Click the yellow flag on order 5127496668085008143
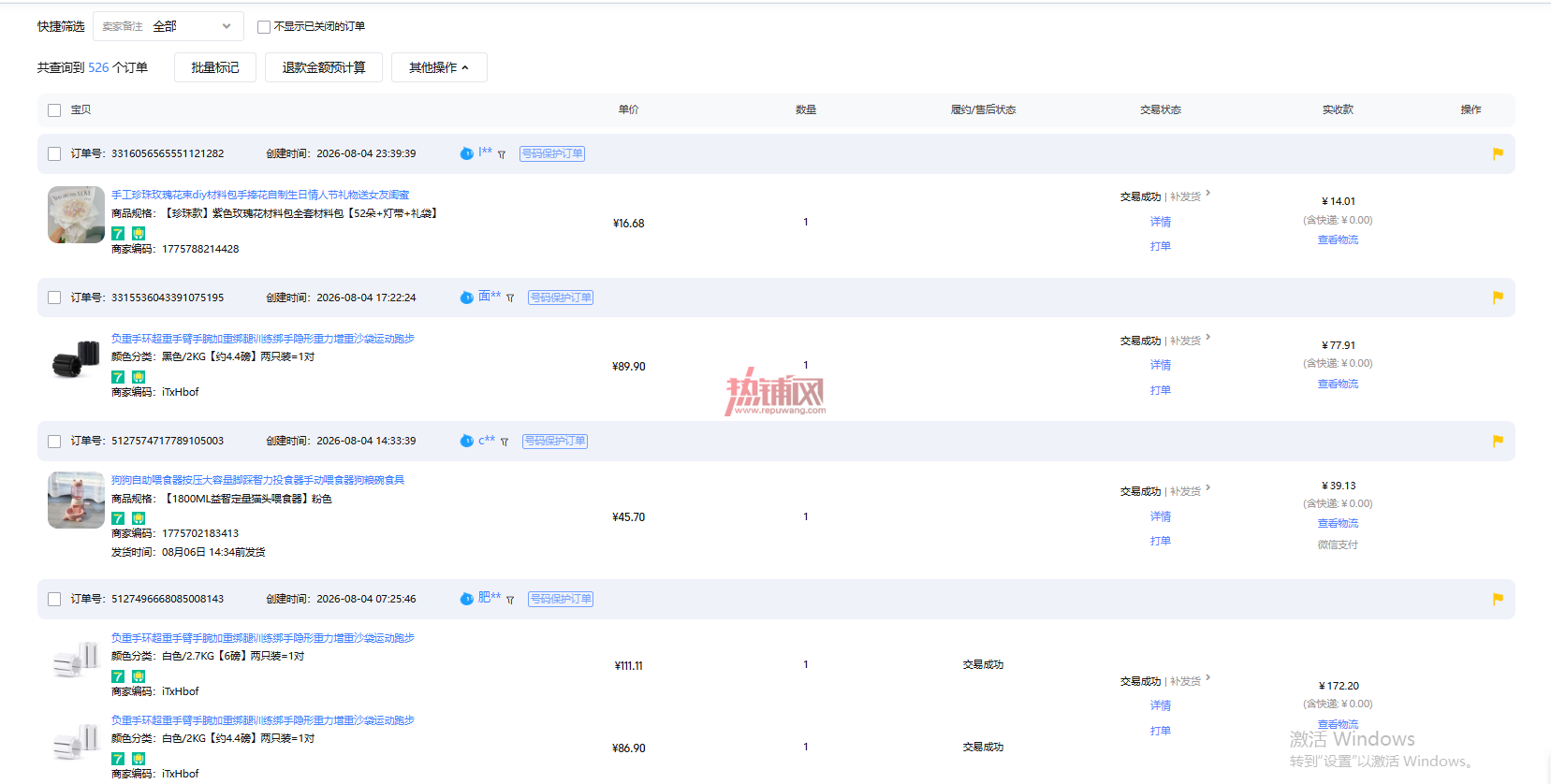The height and width of the screenshot is (784, 1551). (x=1498, y=599)
